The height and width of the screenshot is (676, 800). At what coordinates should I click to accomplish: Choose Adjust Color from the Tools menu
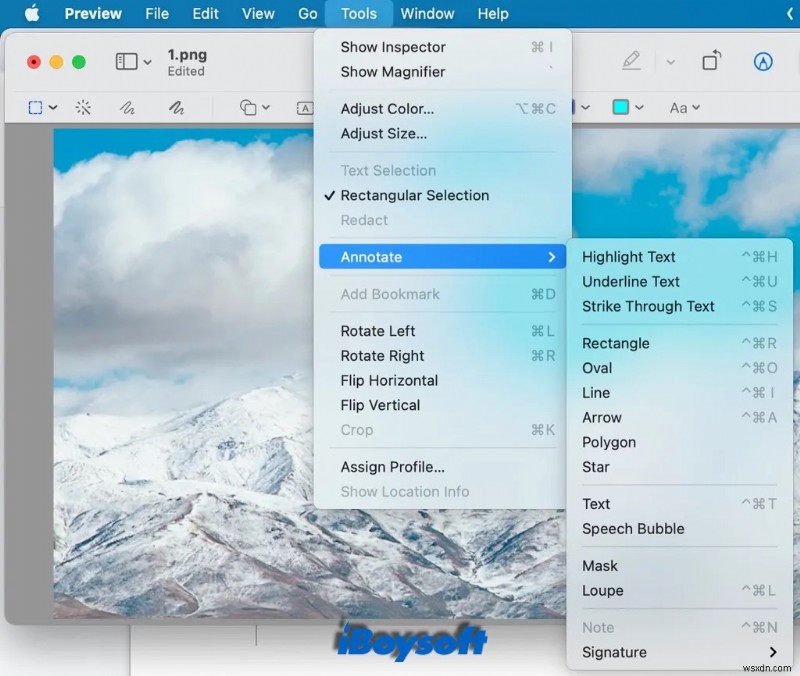coord(388,108)
